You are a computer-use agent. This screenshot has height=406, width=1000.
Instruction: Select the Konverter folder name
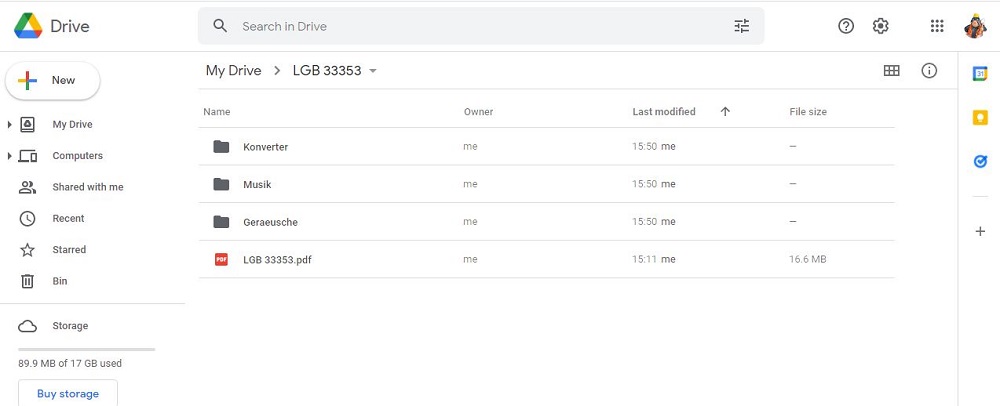coord(265,147)
